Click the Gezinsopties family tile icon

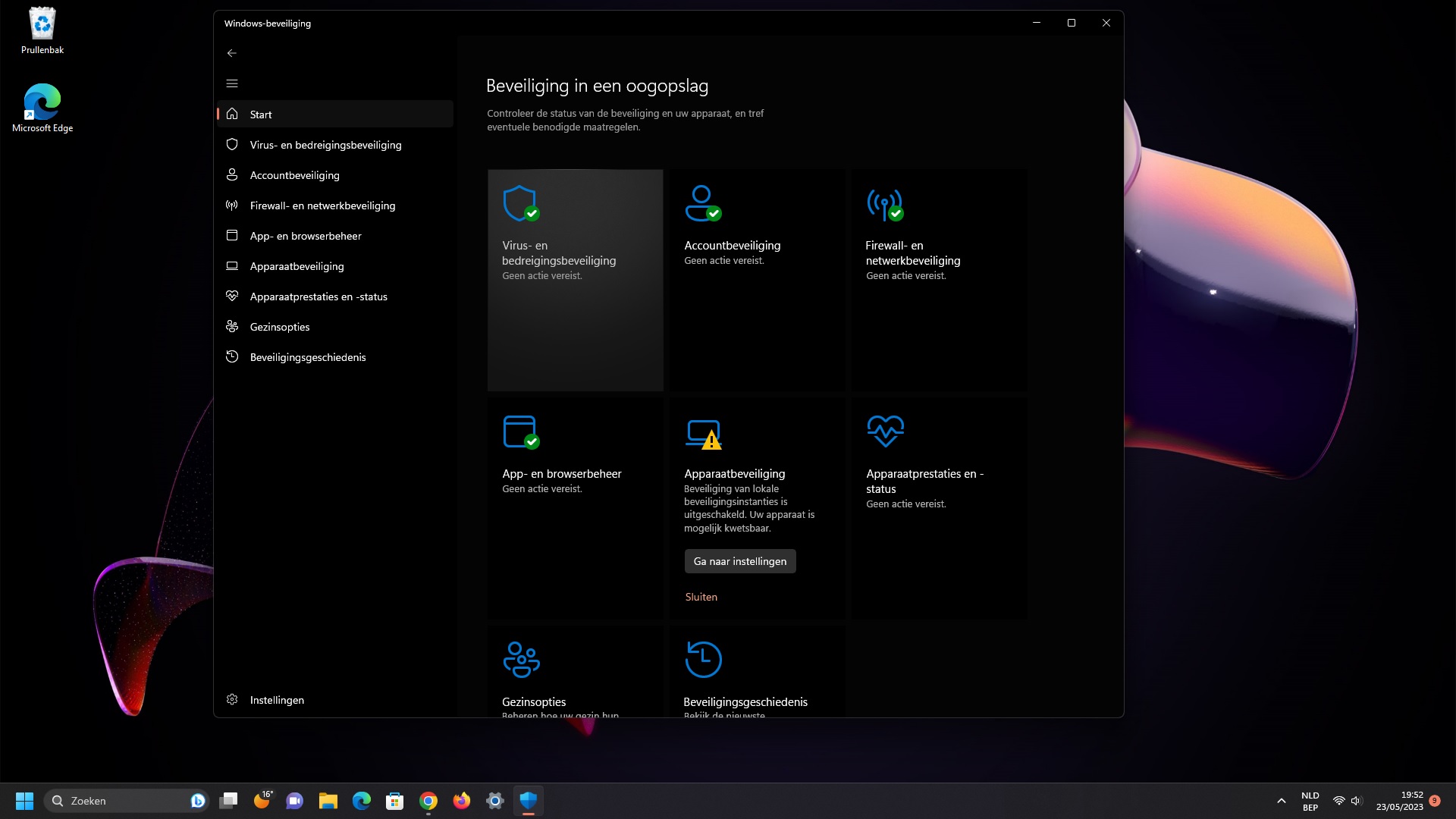coord(521,659)
